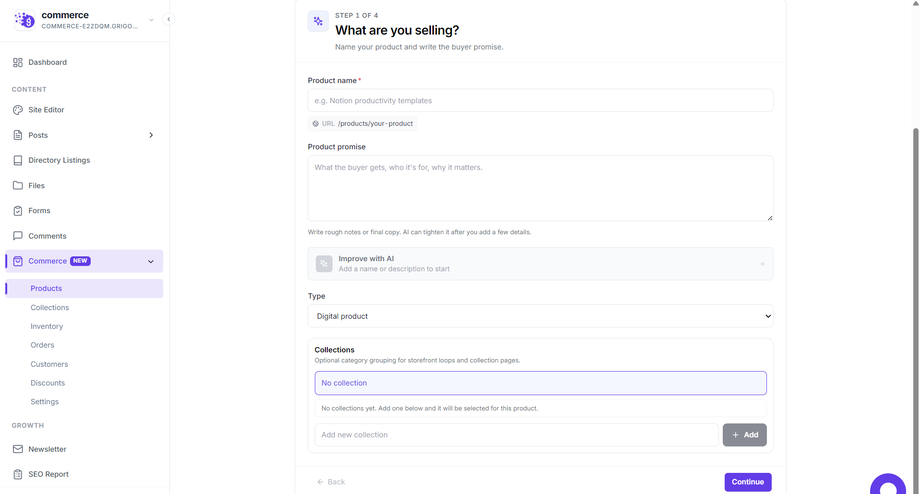The width and height of the screenshot is (920, 494).
Task: Go to the Collections submenu item
Action: [x=50, y=307]
